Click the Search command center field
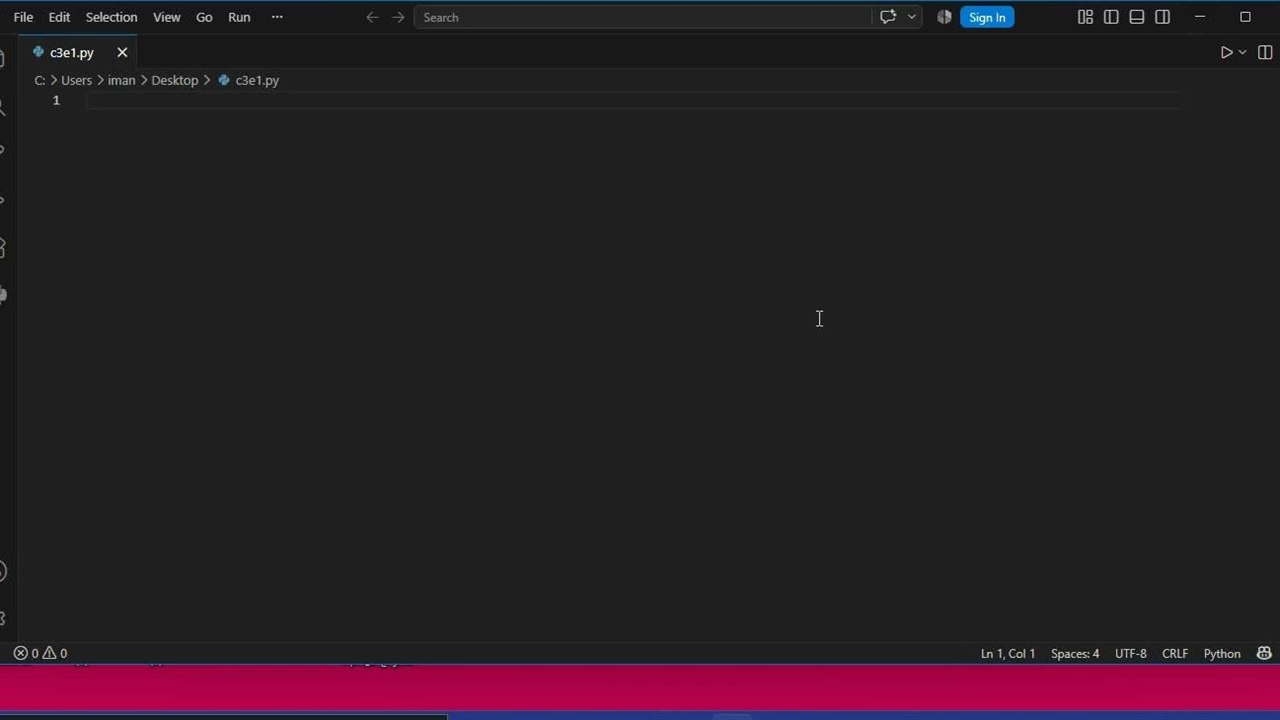The height and width of the screenshot is (720, 1280). [x=644, y=17]
